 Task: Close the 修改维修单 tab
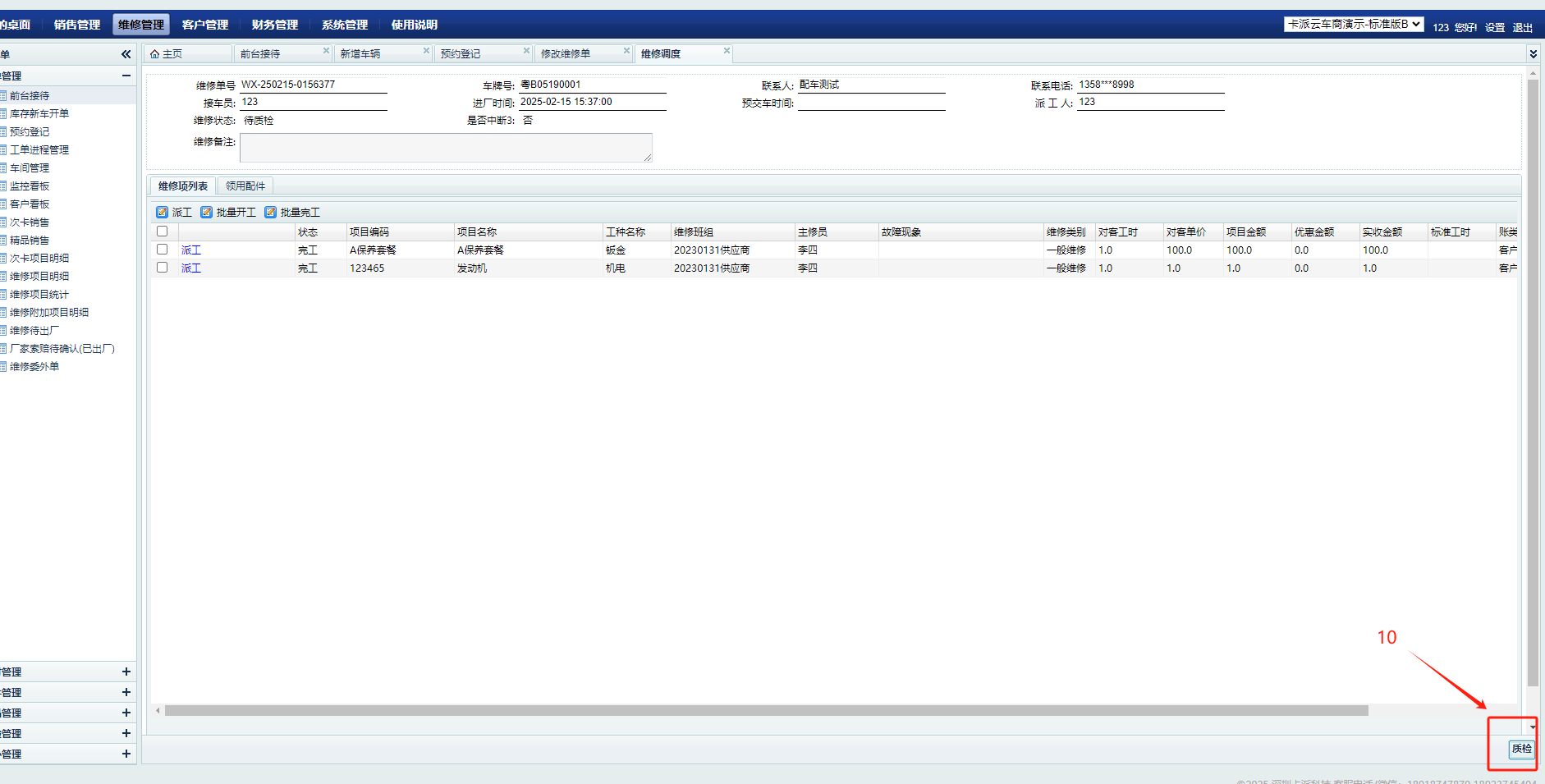[626, 51]
